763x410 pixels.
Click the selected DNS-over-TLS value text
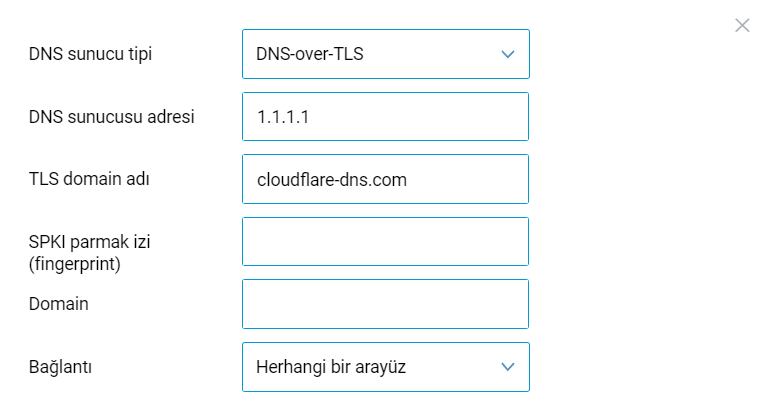click(310, 54)
